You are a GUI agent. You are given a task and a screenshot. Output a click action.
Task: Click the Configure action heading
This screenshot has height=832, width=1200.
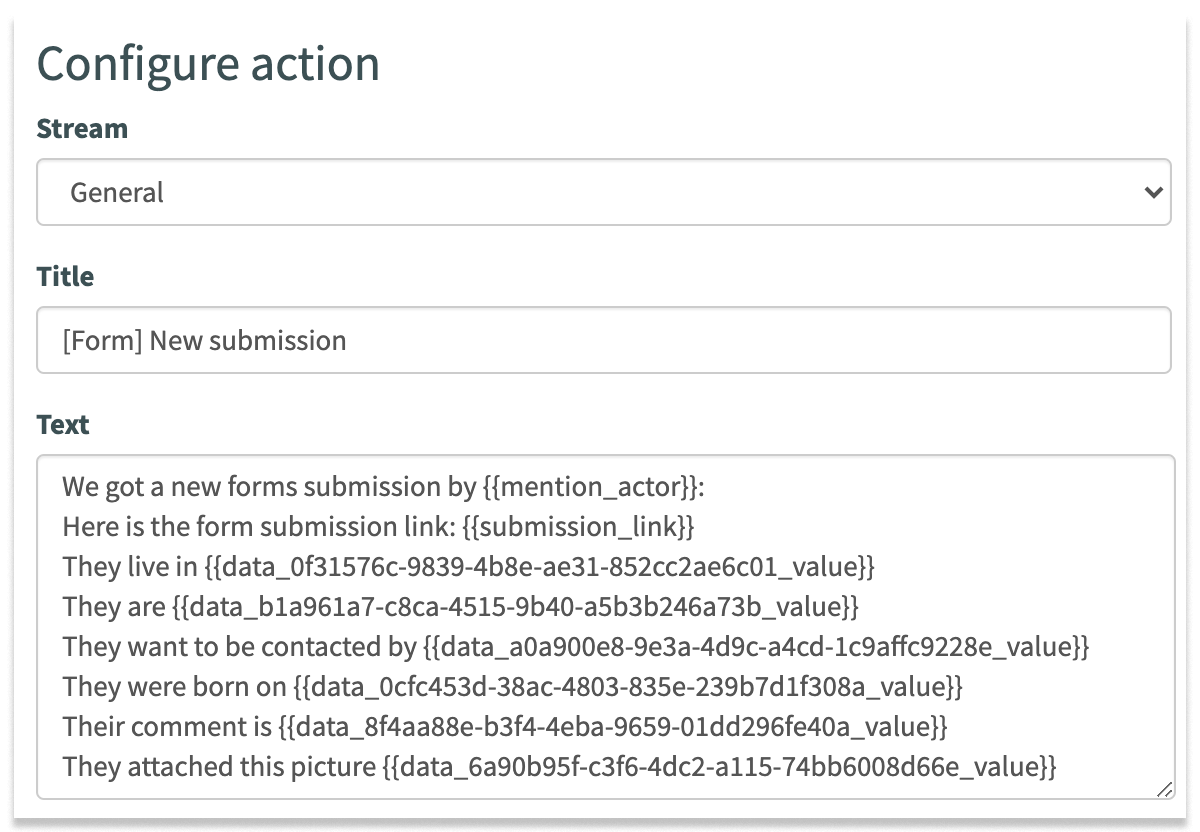click(x=208, y=63)
